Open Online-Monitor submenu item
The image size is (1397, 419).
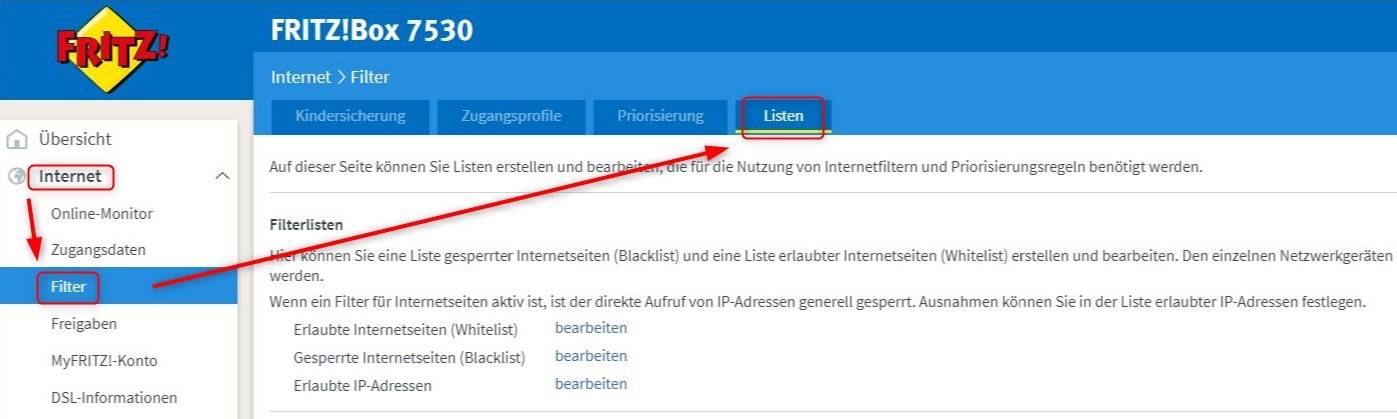pos(101,213)
